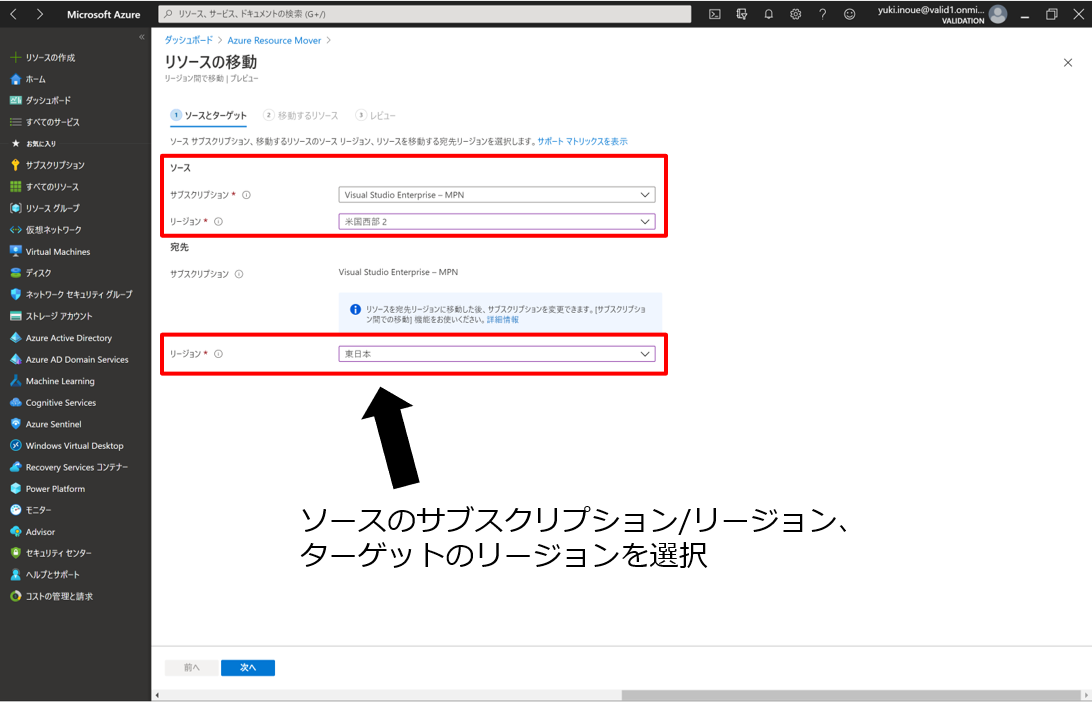Screen dimensions: 1092x702
Task: Go back with the browser back arrow
Action: [x=13, y=14]
